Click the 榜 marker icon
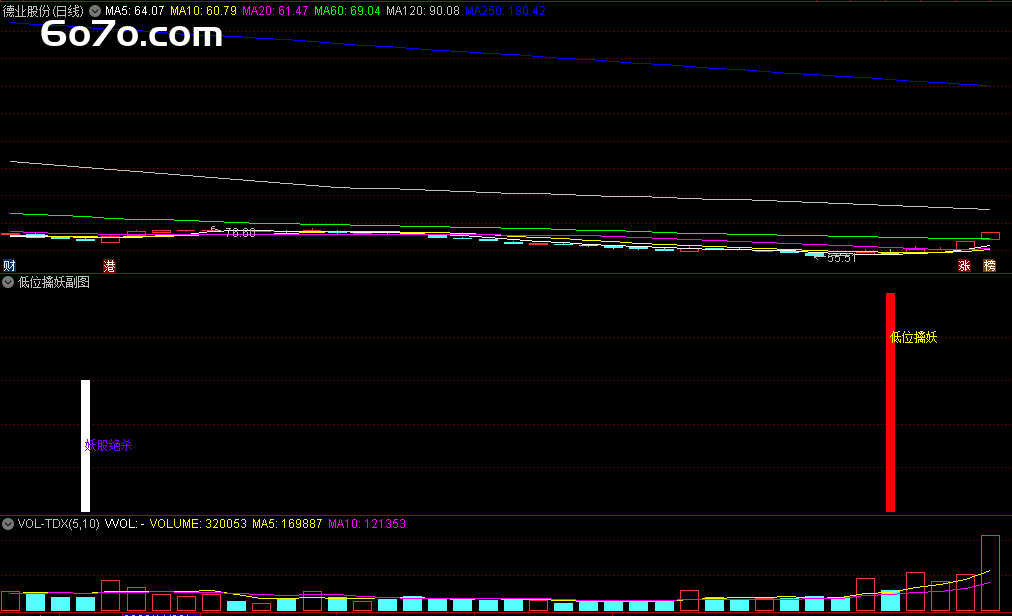The width and height of the screenshot is (1012, 616). point(990,266)
